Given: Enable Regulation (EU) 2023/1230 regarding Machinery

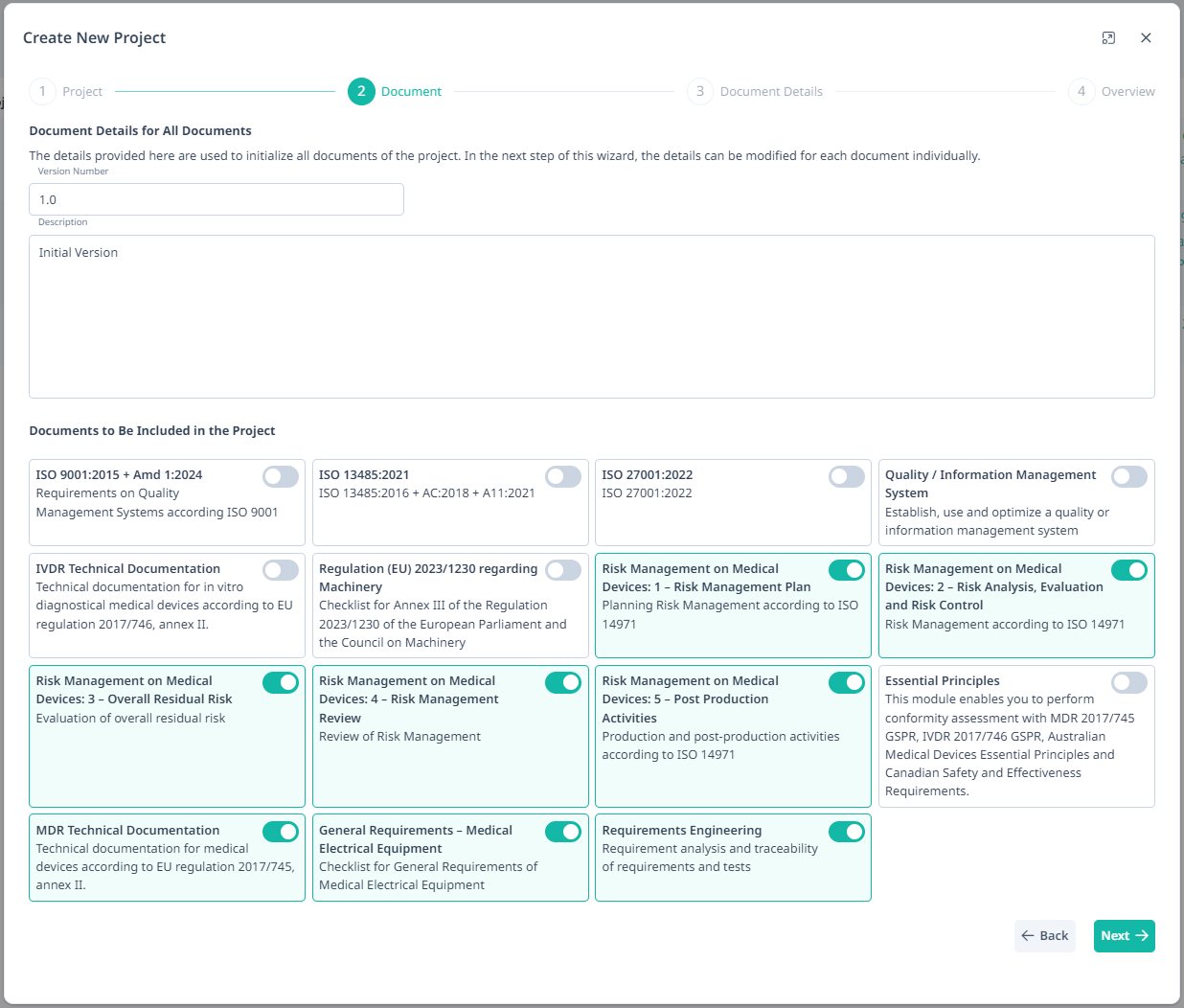Looking at the screenshot, I should pos(563,570).
